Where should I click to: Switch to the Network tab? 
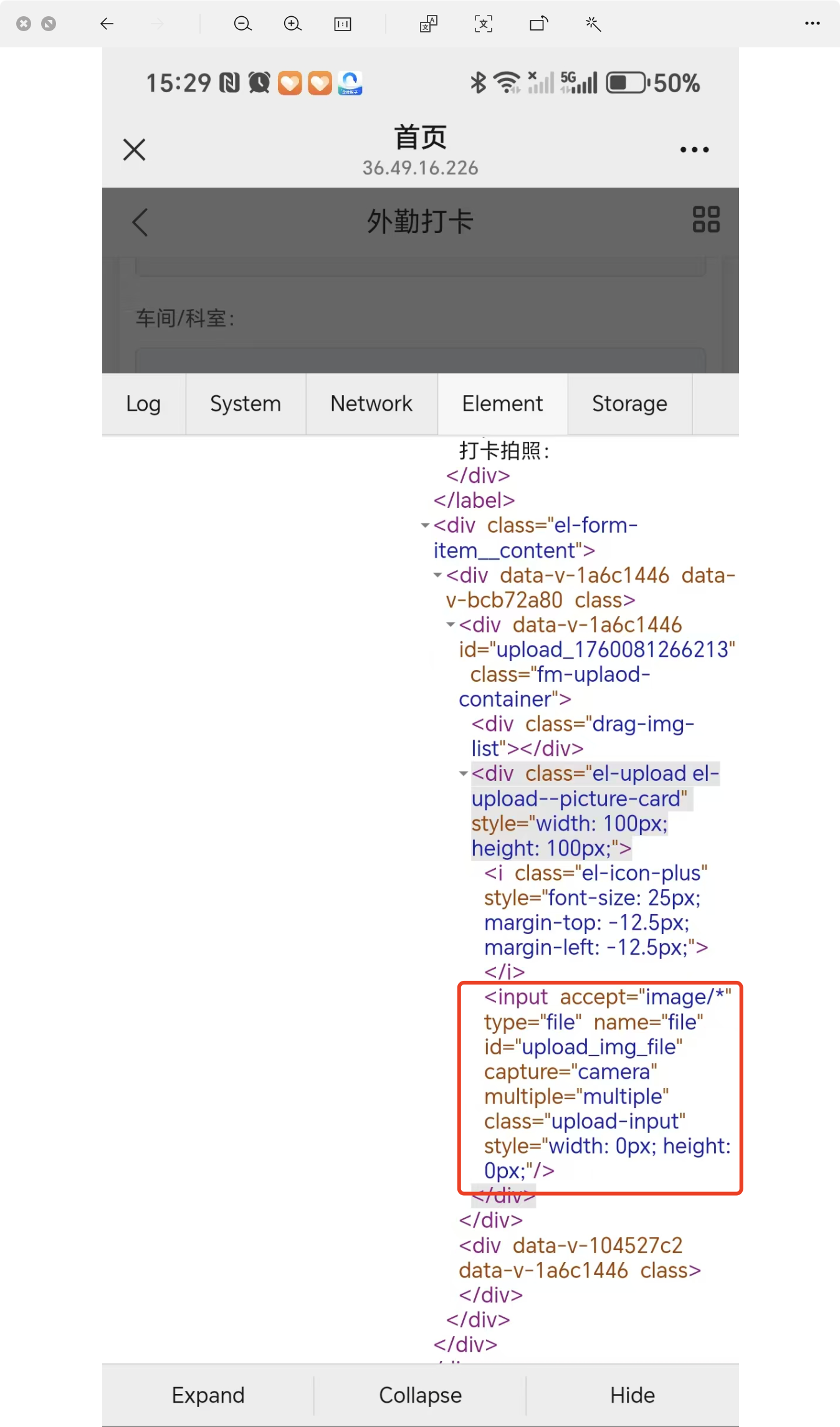click(371, 404)
